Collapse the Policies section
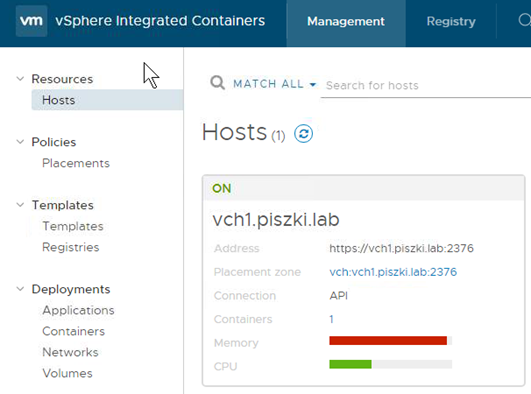531x394 pixels. (x=20, y=142)
